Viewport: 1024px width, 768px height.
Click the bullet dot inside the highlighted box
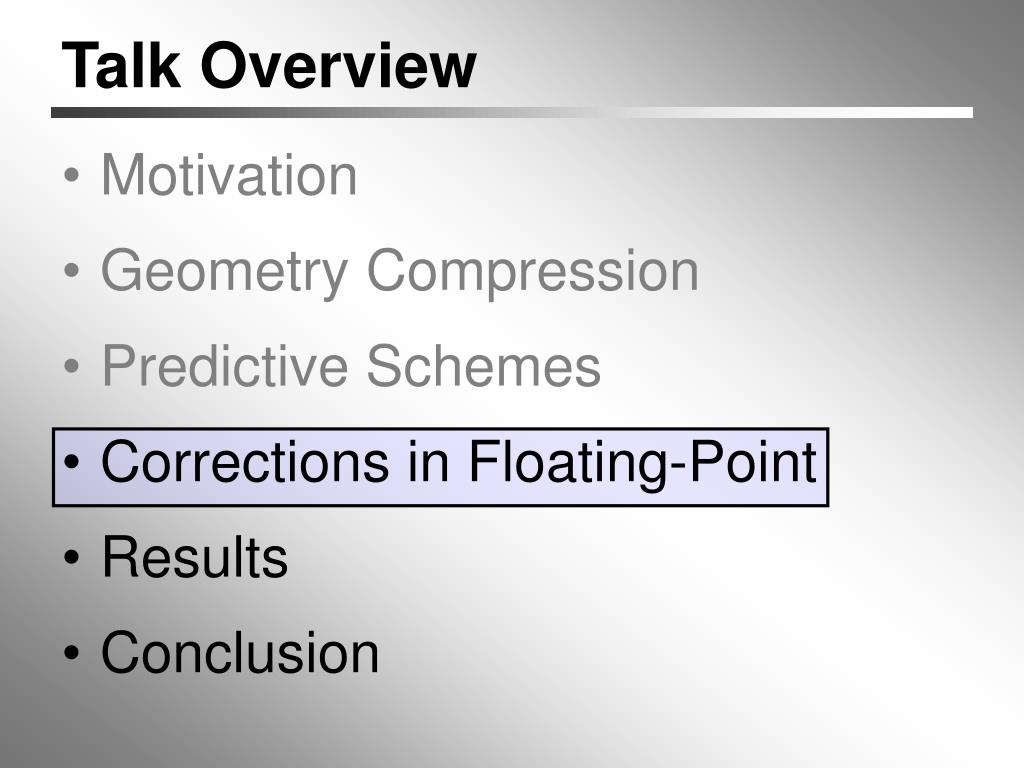pyautogui.click(x=71, y=462)
